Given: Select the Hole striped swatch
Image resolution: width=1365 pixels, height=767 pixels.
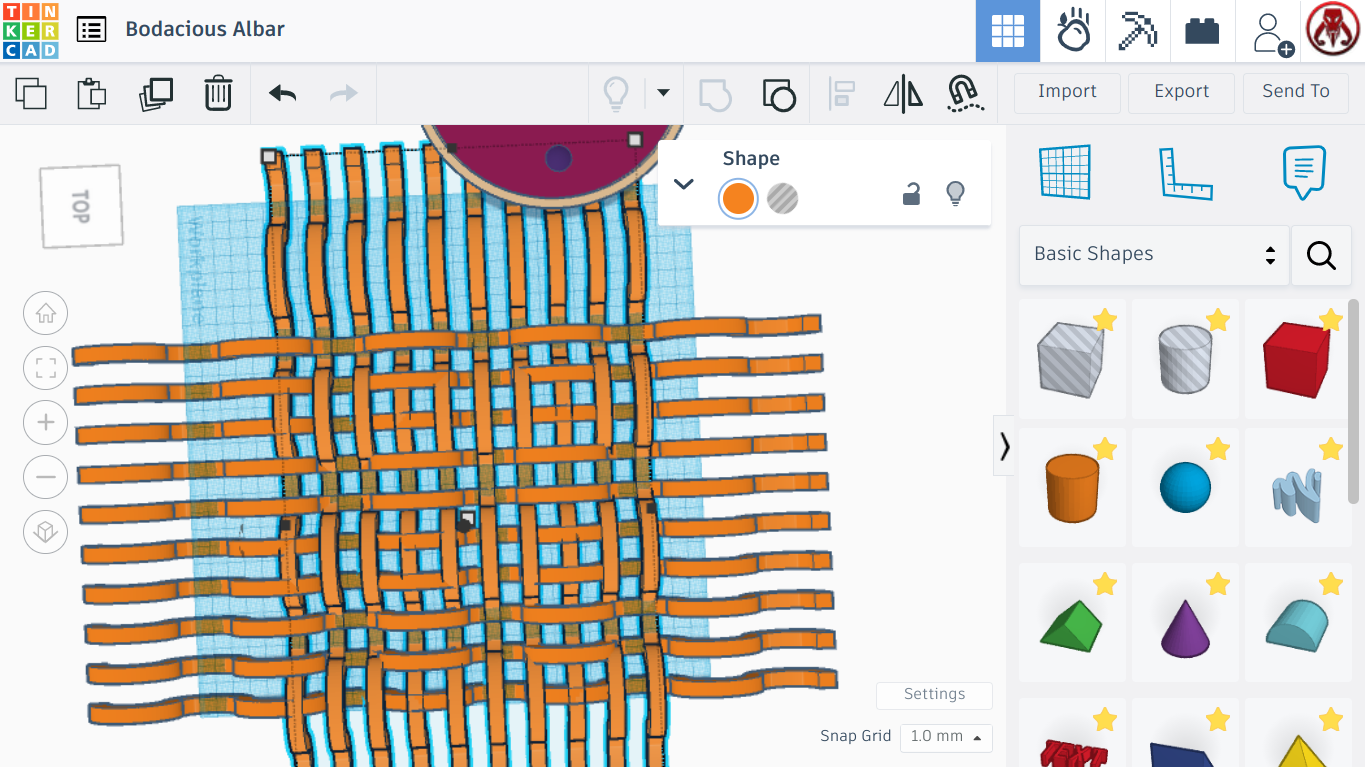Looking at the screenshot, I should point(783,198).
